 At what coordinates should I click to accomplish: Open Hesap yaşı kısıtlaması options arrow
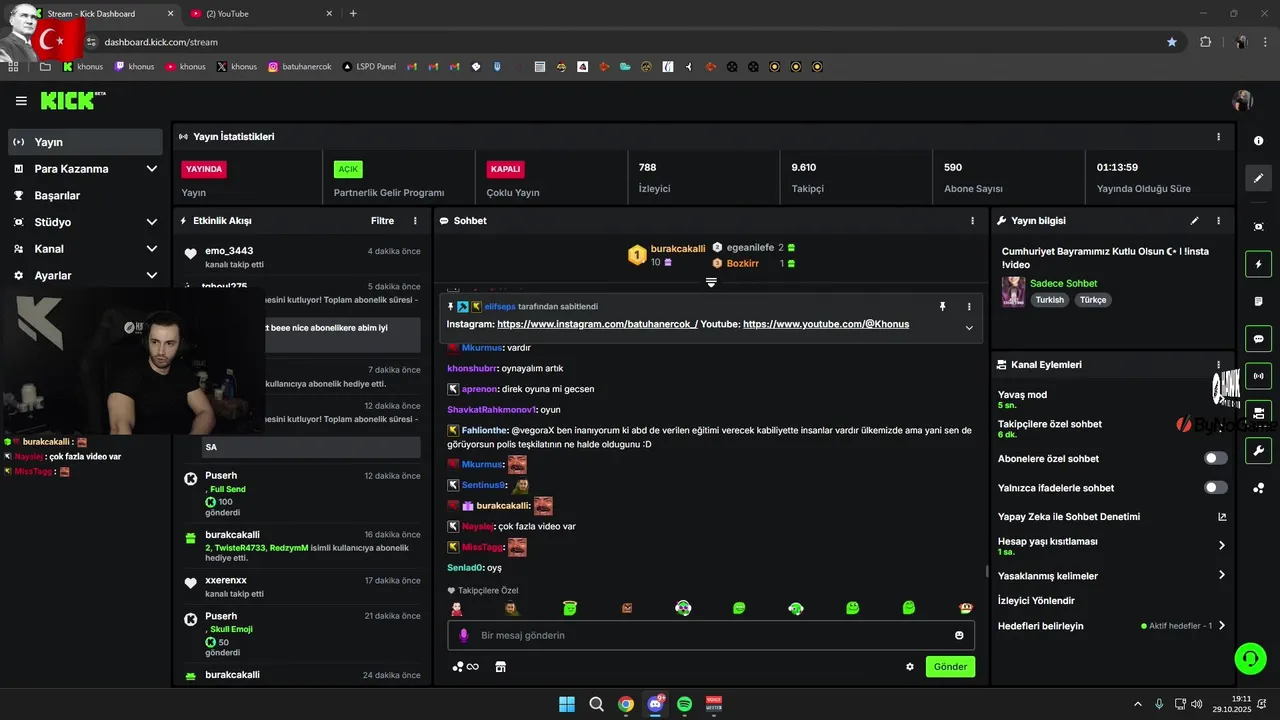(1222, 546)
